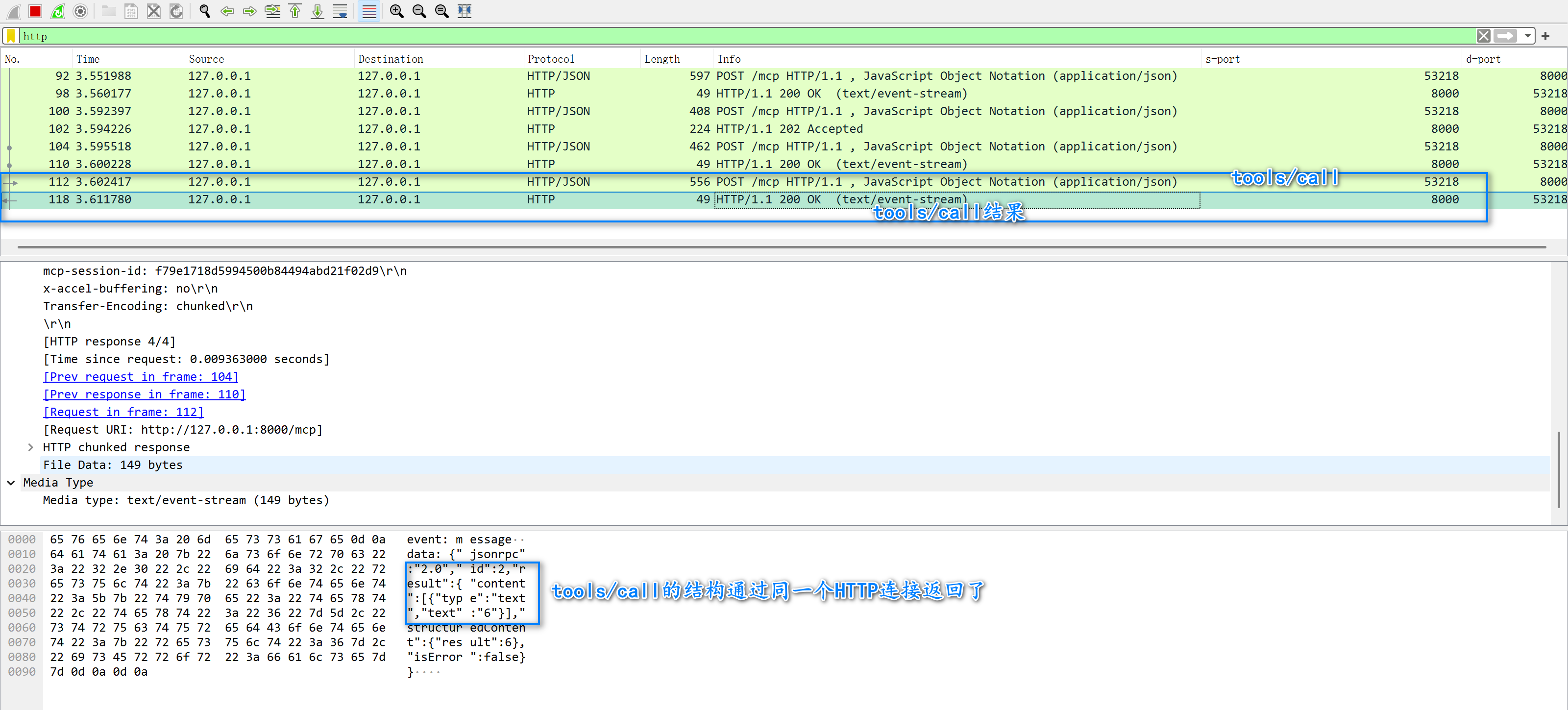Screen dimensions: 1568x710
Task: Collapse the Media Type tree node
Action: [11, 483]
